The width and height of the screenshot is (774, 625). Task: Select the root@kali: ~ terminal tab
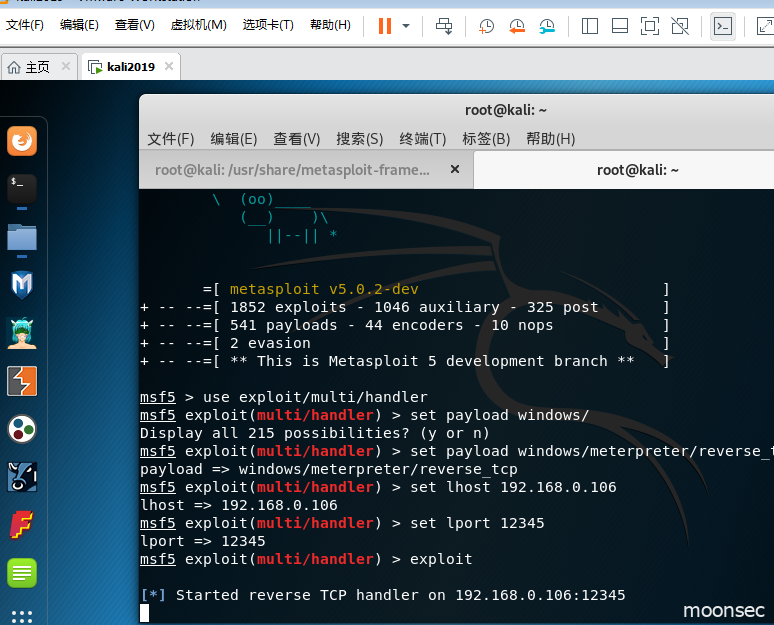(638, 170)
